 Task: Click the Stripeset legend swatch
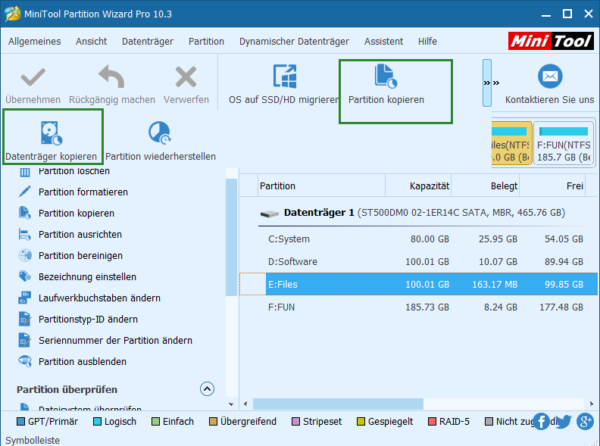(x=295, y=422)
